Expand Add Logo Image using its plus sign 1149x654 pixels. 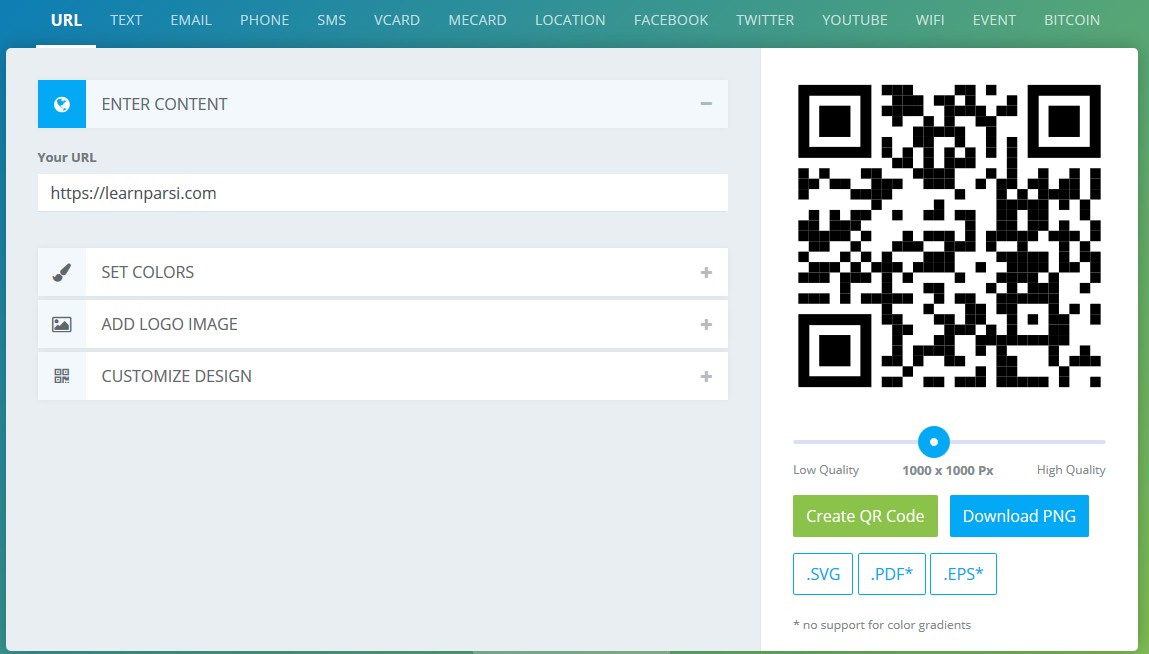(706, 324)
